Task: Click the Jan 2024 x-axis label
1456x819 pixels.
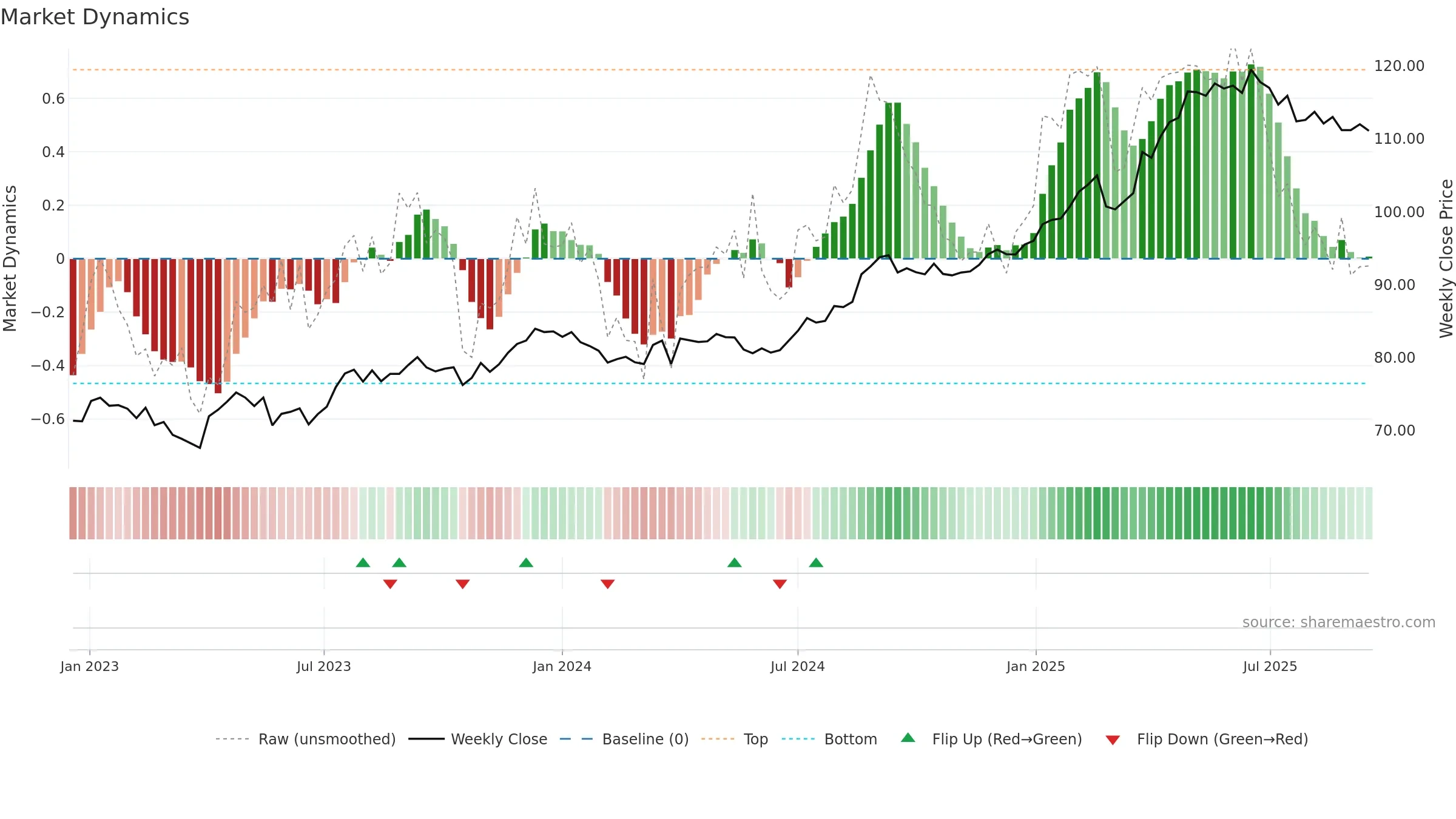Action: click(x=562, y=666)
